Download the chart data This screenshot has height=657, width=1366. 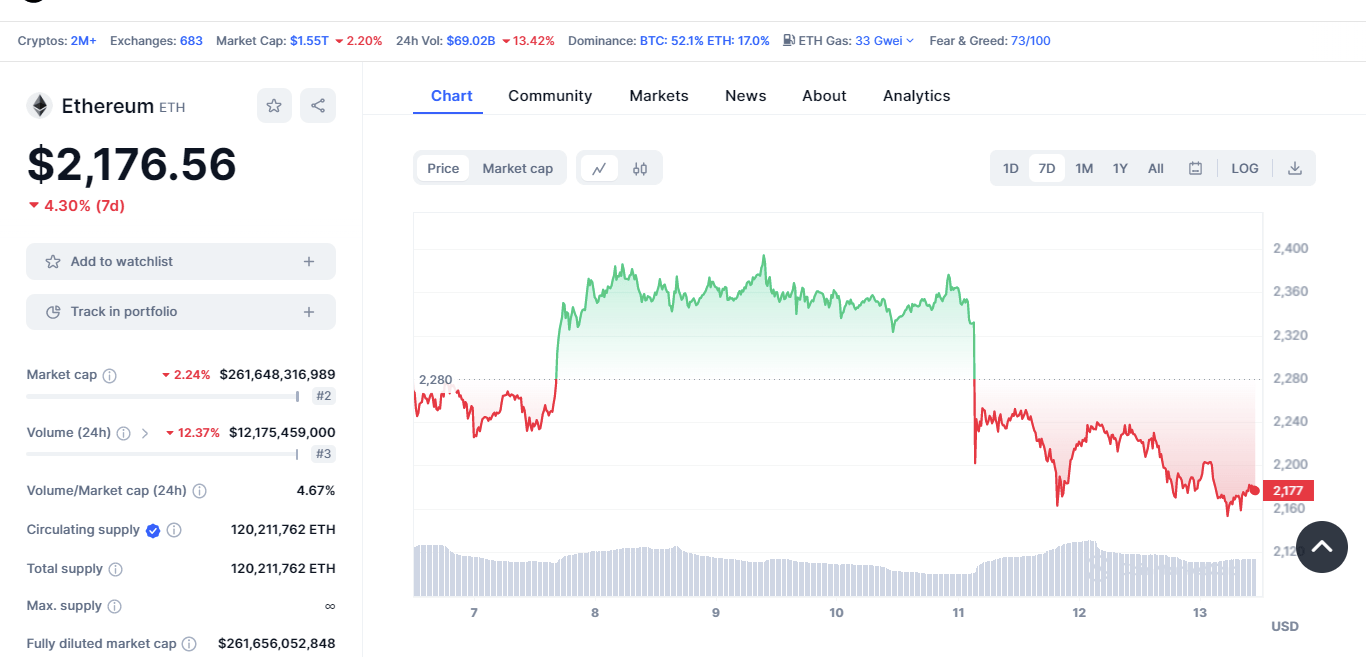(x=1295, y=168)
